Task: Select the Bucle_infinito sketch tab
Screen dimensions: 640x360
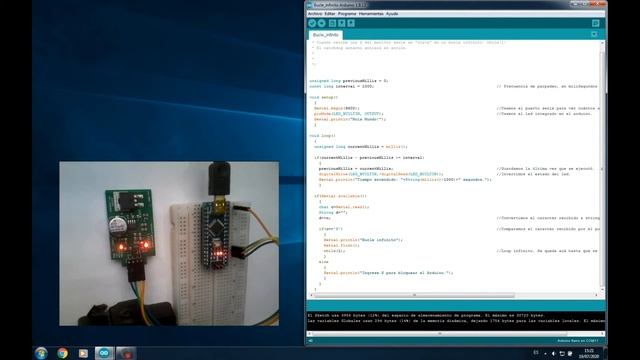Action: [326, 35]
